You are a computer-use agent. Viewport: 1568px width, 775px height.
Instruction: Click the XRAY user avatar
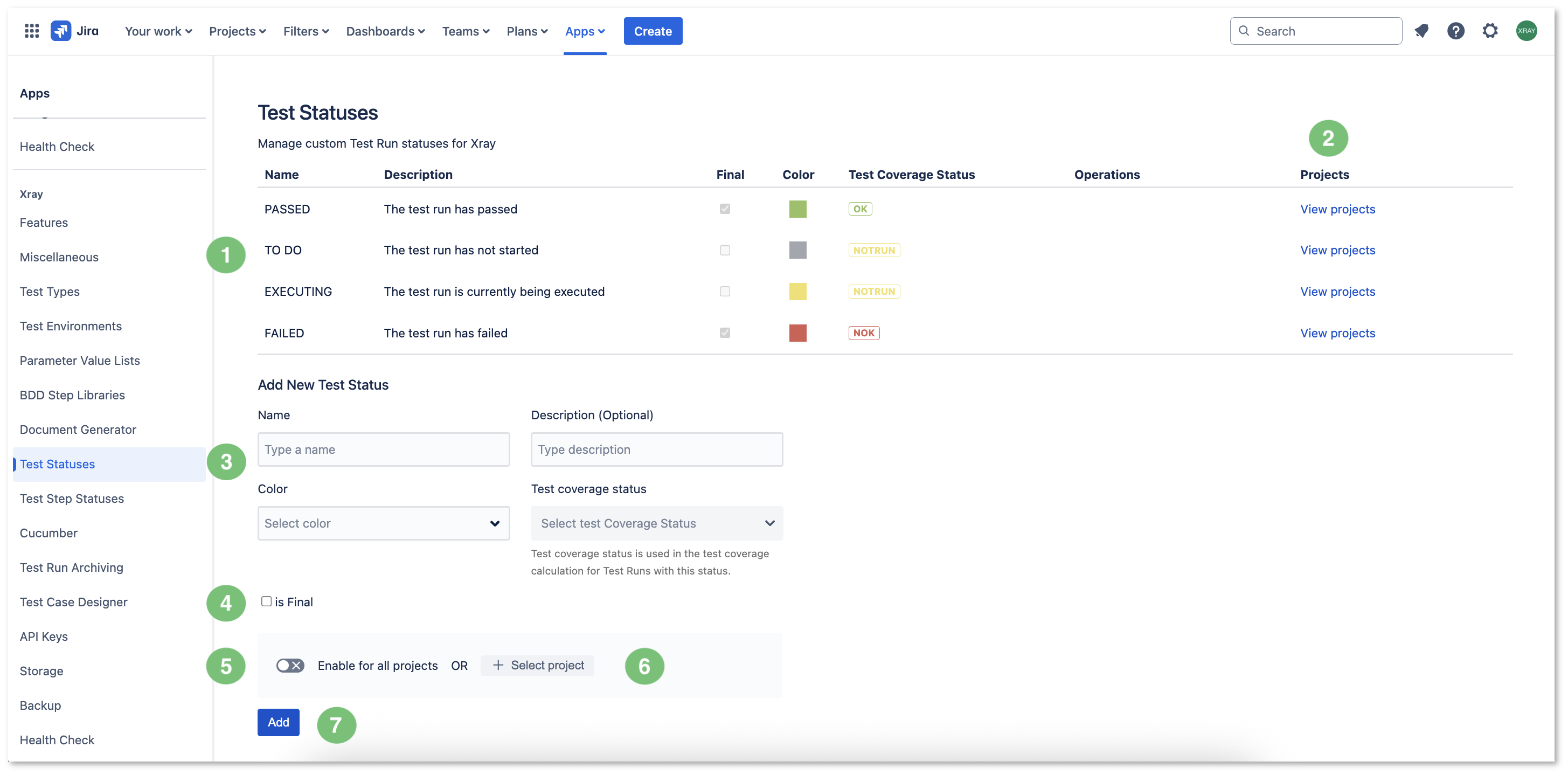(1526, 31)
